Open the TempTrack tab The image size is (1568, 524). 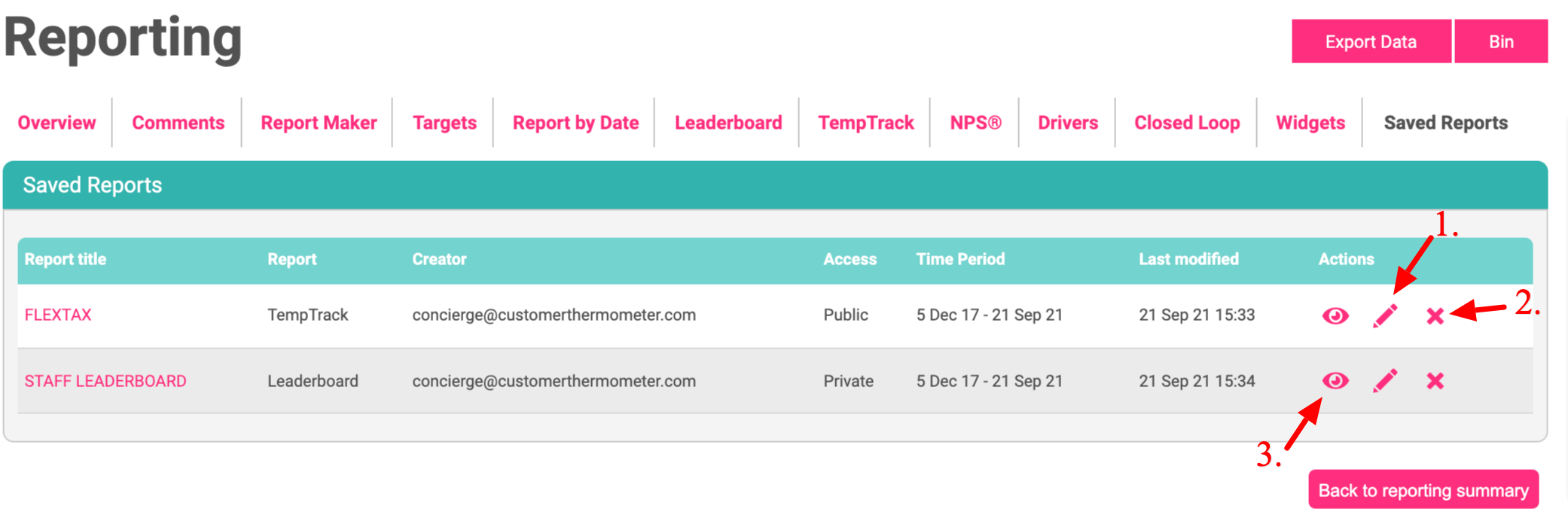866,123
